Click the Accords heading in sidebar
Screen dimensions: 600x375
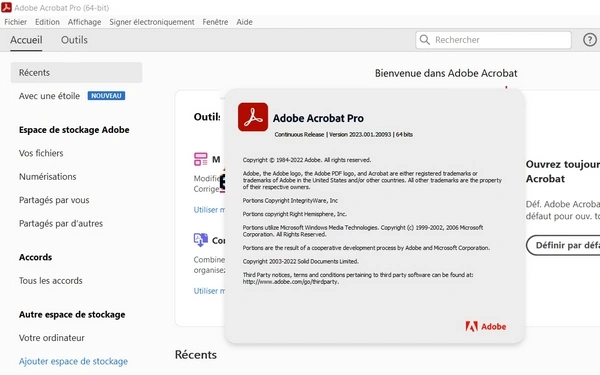(x=36, y=257)
